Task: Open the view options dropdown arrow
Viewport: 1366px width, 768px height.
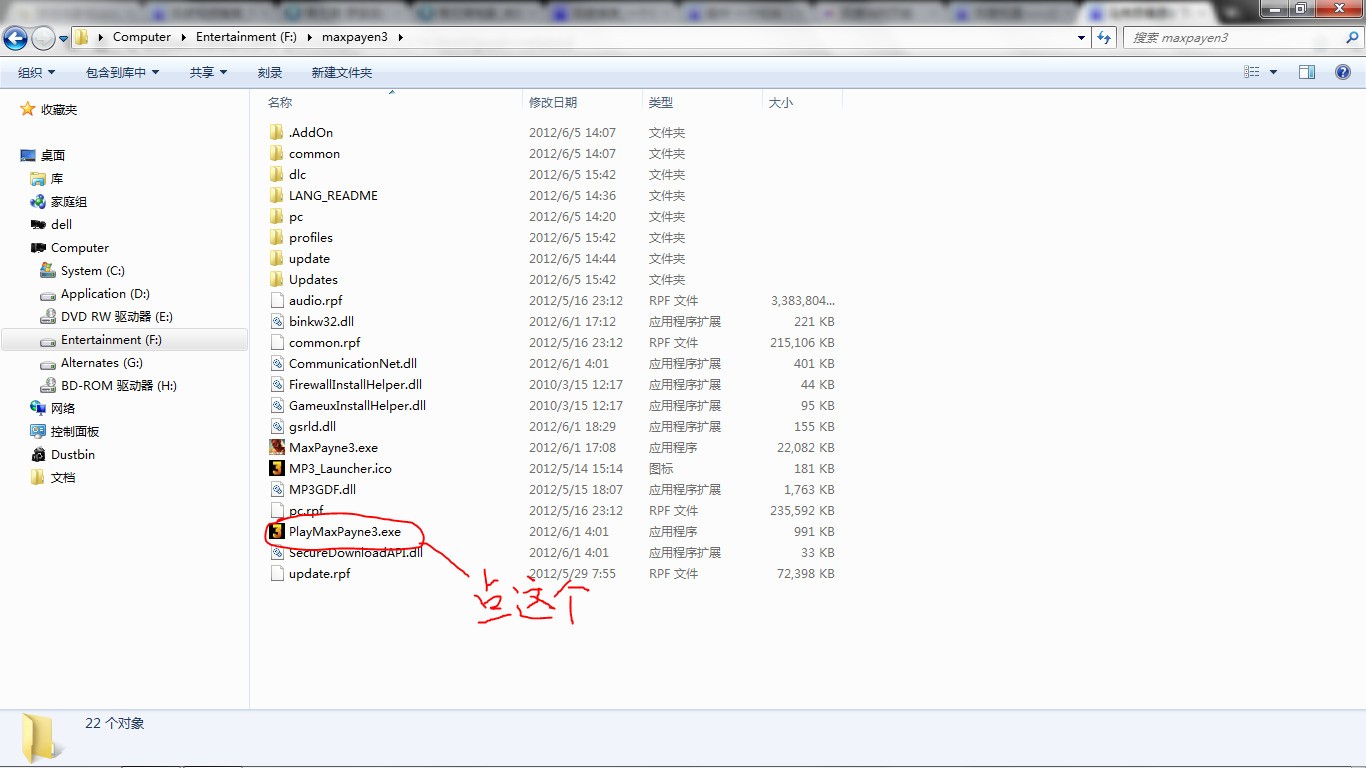Action: [x=1273, y=72]
